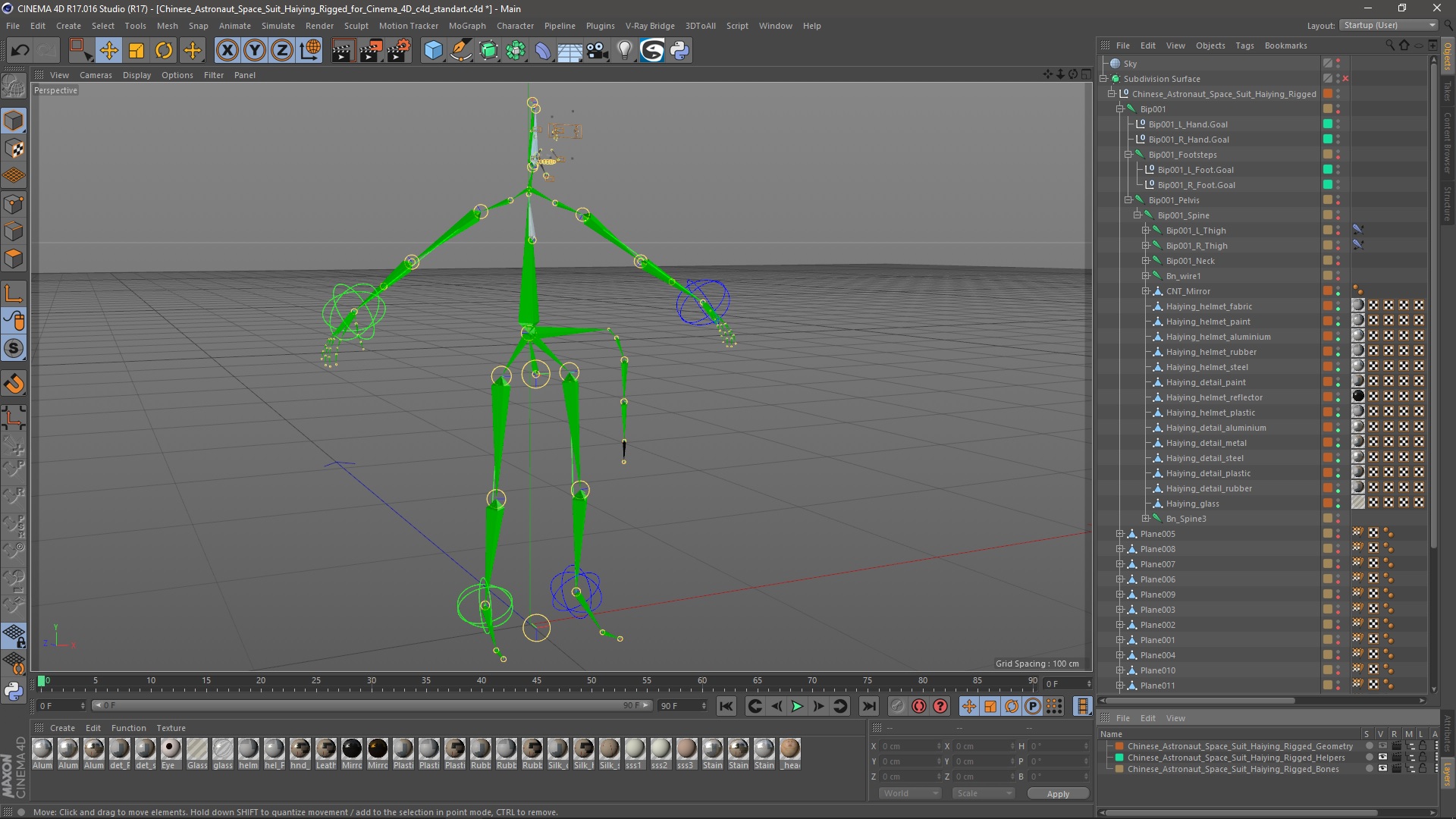Image resolution: width=1456 pixels, height=819 pixels.
Task: Click the Python icon in toolbar
Action: [679, 51]
